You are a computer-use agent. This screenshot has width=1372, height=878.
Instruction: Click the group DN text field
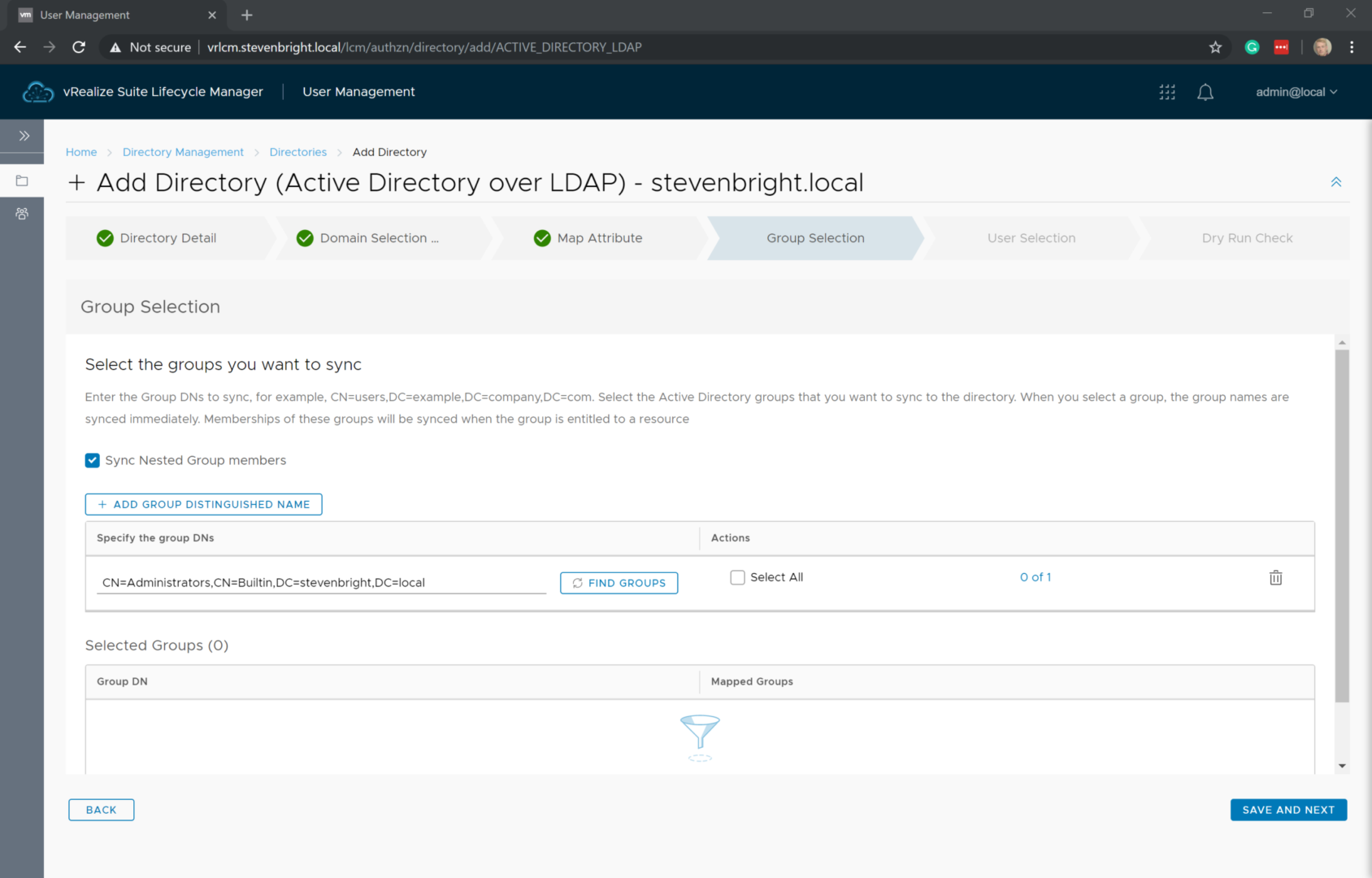[x=321, y=582]
